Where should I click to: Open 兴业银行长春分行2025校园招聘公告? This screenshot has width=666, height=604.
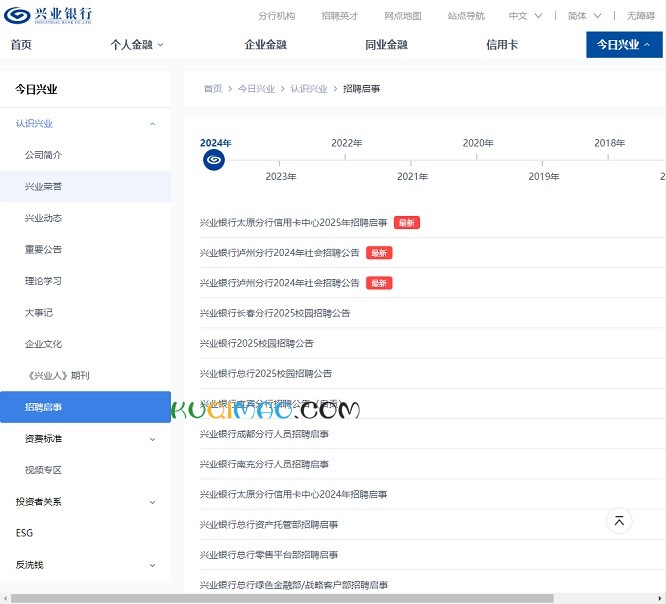point(275,313)
